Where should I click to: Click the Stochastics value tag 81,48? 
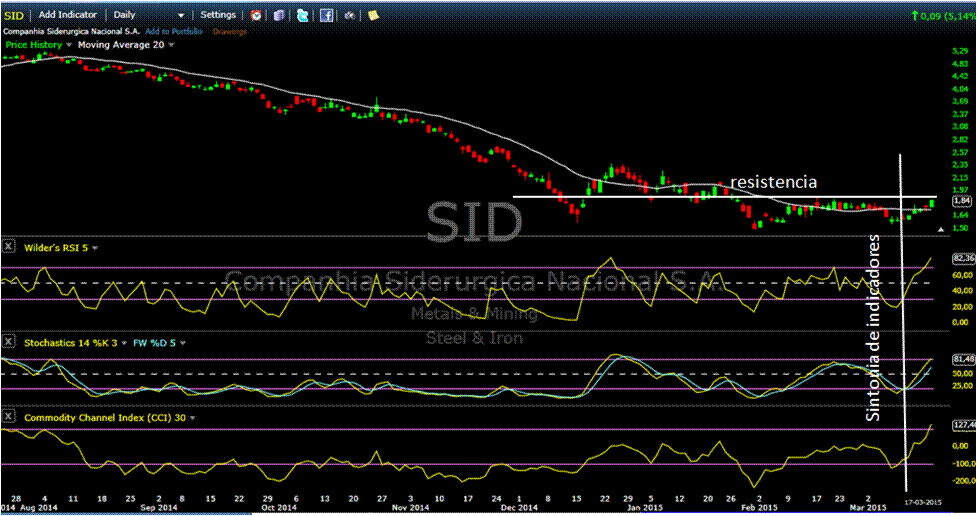click(x=963, y=359)
